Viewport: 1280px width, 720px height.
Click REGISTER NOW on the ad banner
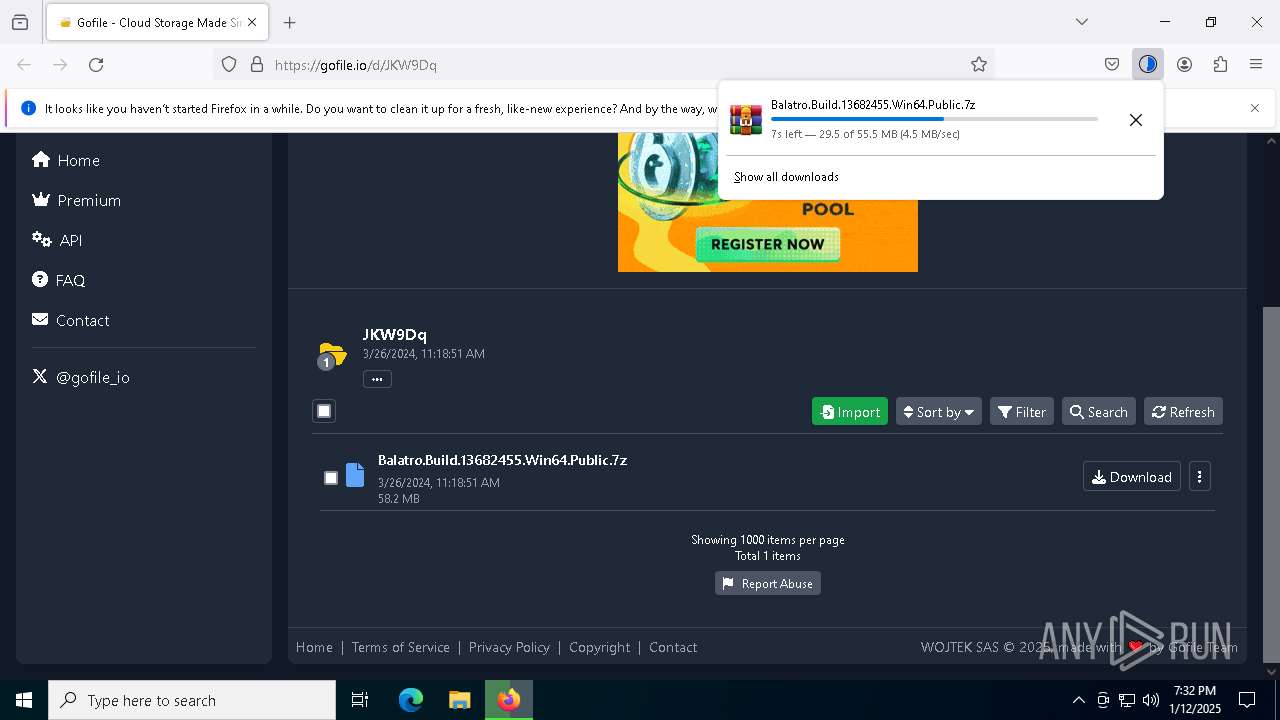768,244
